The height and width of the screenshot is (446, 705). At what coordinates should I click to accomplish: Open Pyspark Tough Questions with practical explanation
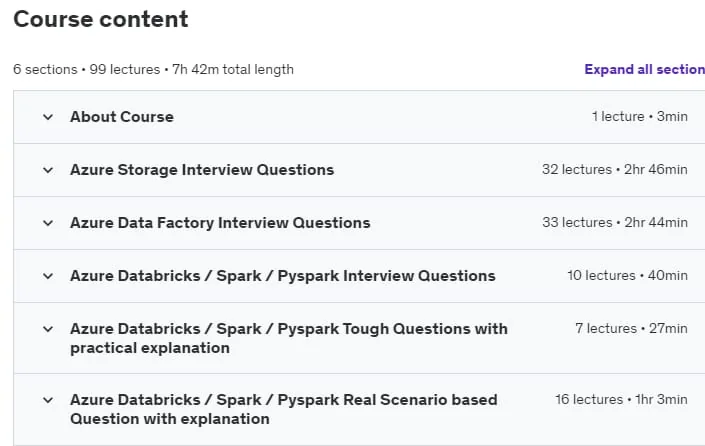[289, 338]
